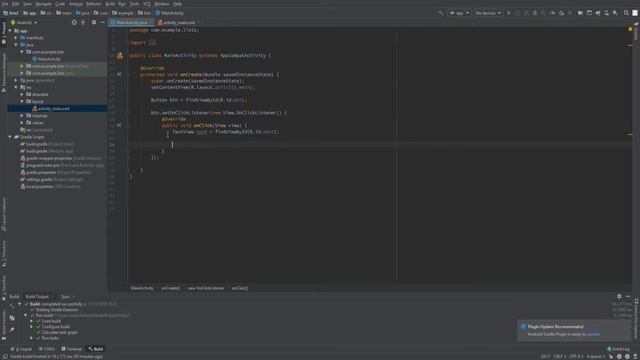Collapse the app module tree node
Image resolution: width=640 pixels, height=360 pixels.
click(10, 31)
